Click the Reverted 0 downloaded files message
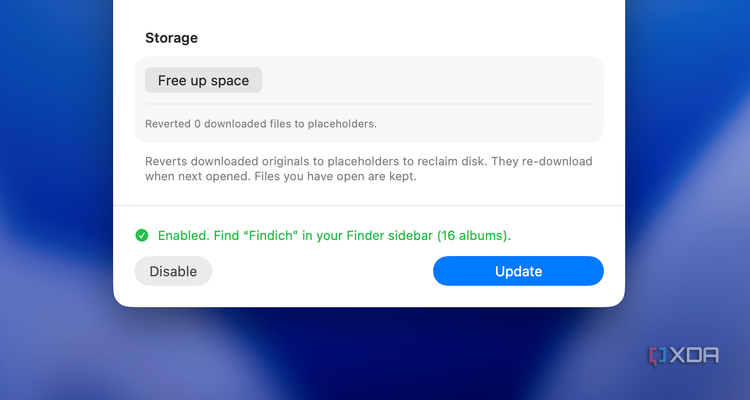750x400 pixels. click(x=261, y=124)
